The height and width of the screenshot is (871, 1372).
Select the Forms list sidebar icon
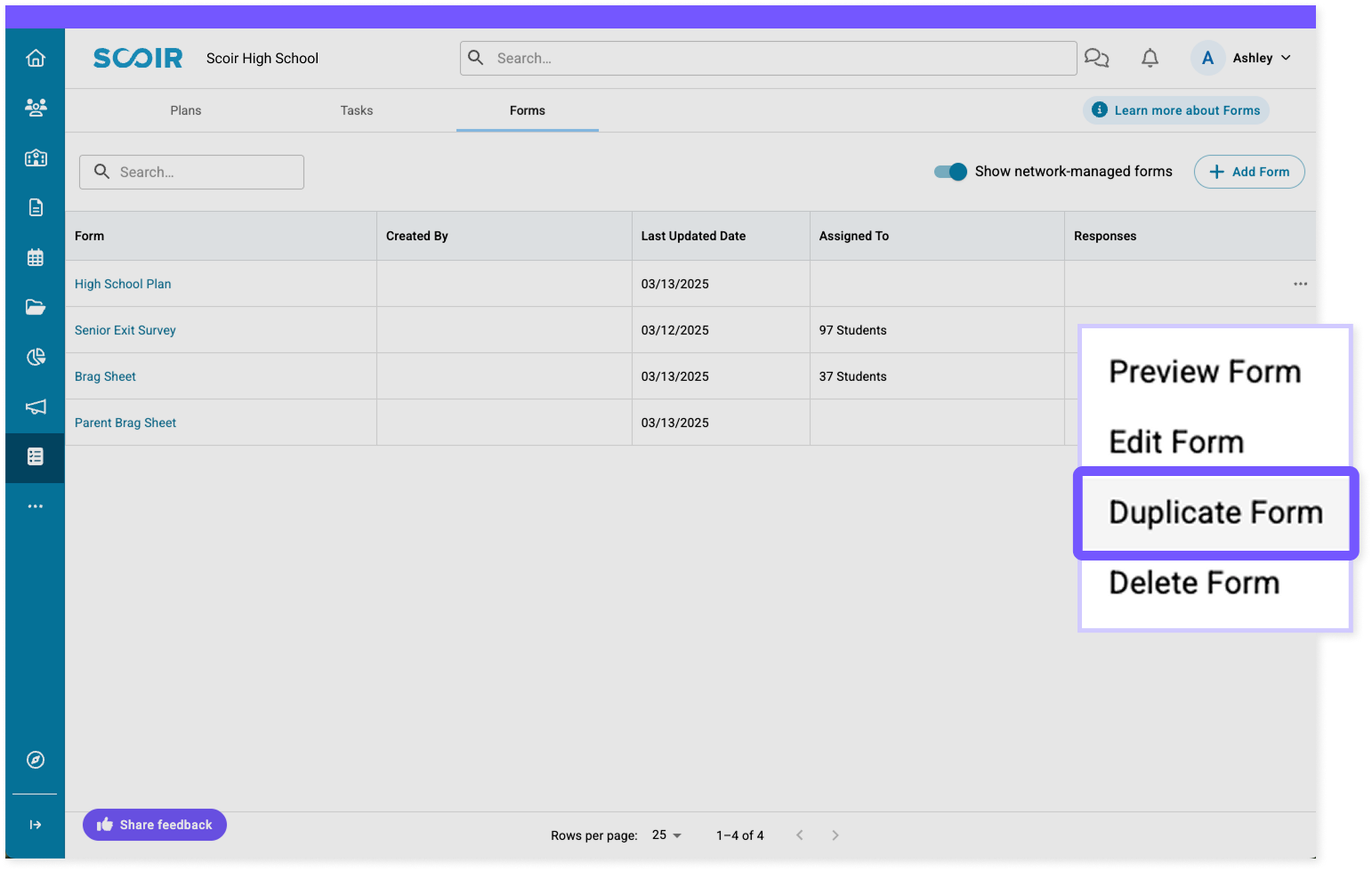coord(36,456)
